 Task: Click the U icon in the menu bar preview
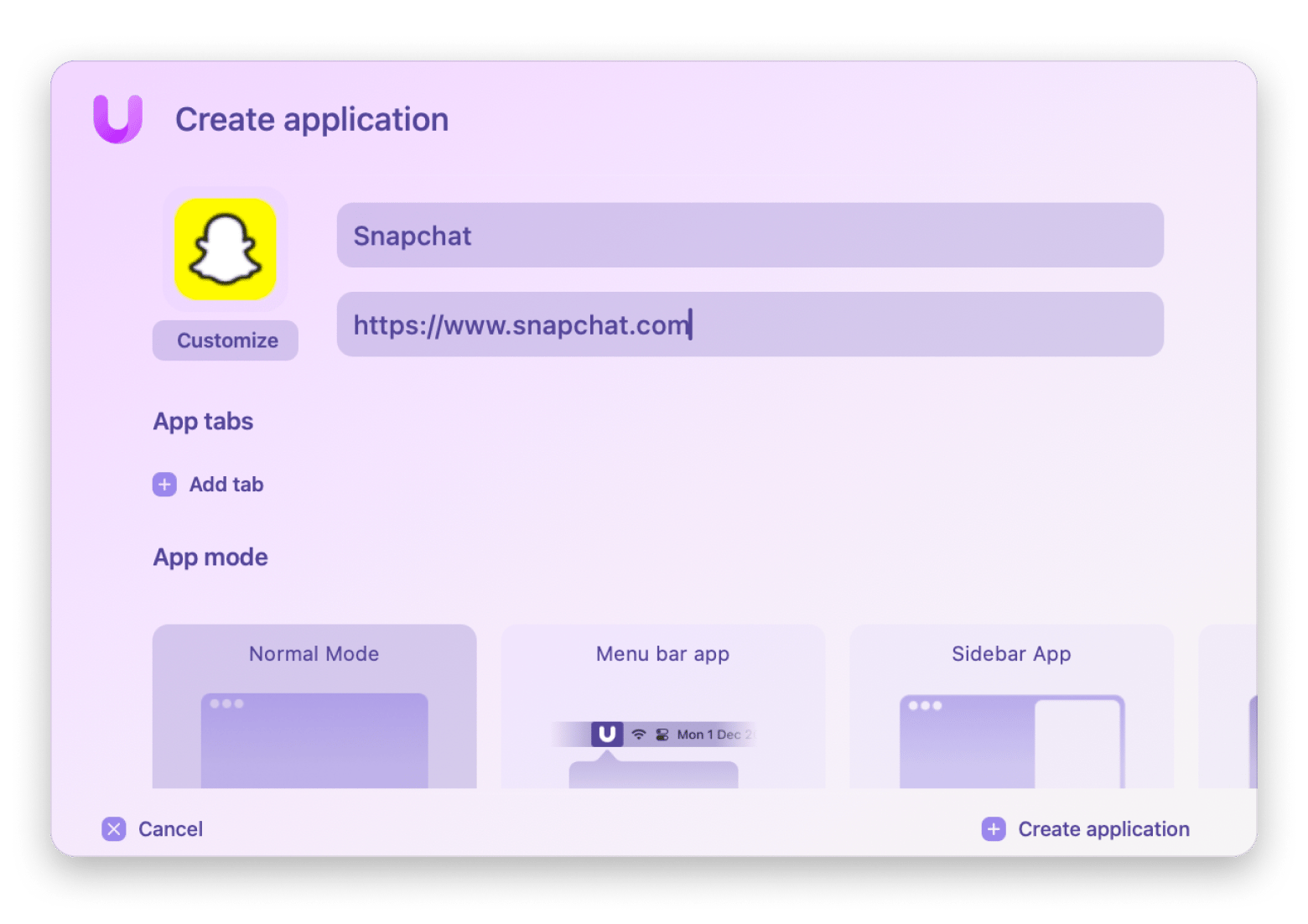606,734
